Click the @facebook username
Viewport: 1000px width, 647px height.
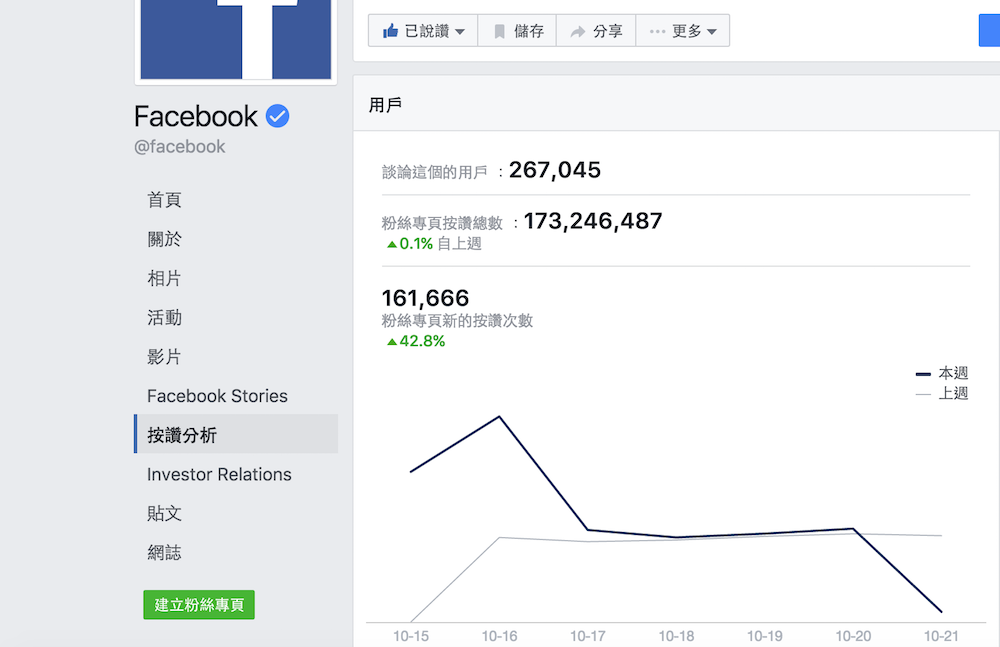pos(180,147)
